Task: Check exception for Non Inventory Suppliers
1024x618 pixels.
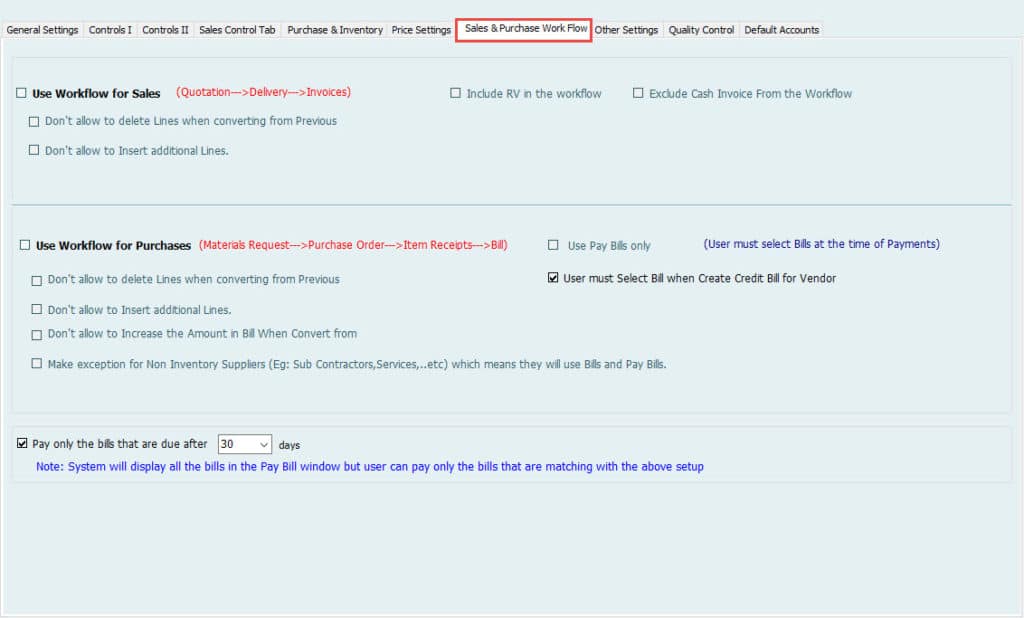Action: [x=37, y=364]
